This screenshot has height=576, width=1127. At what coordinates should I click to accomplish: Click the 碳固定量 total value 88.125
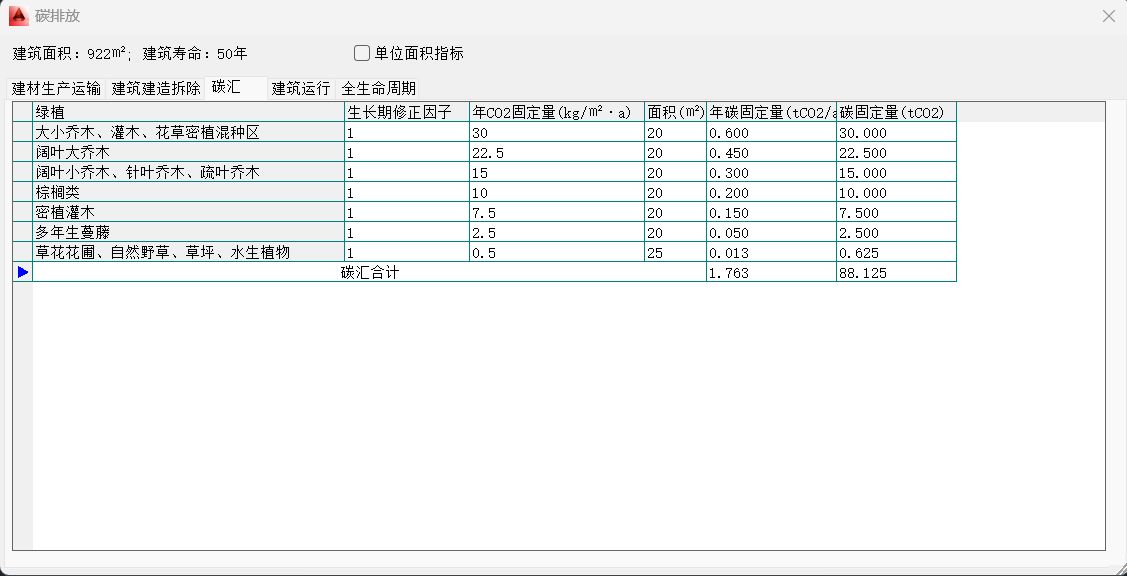(895, 272)
